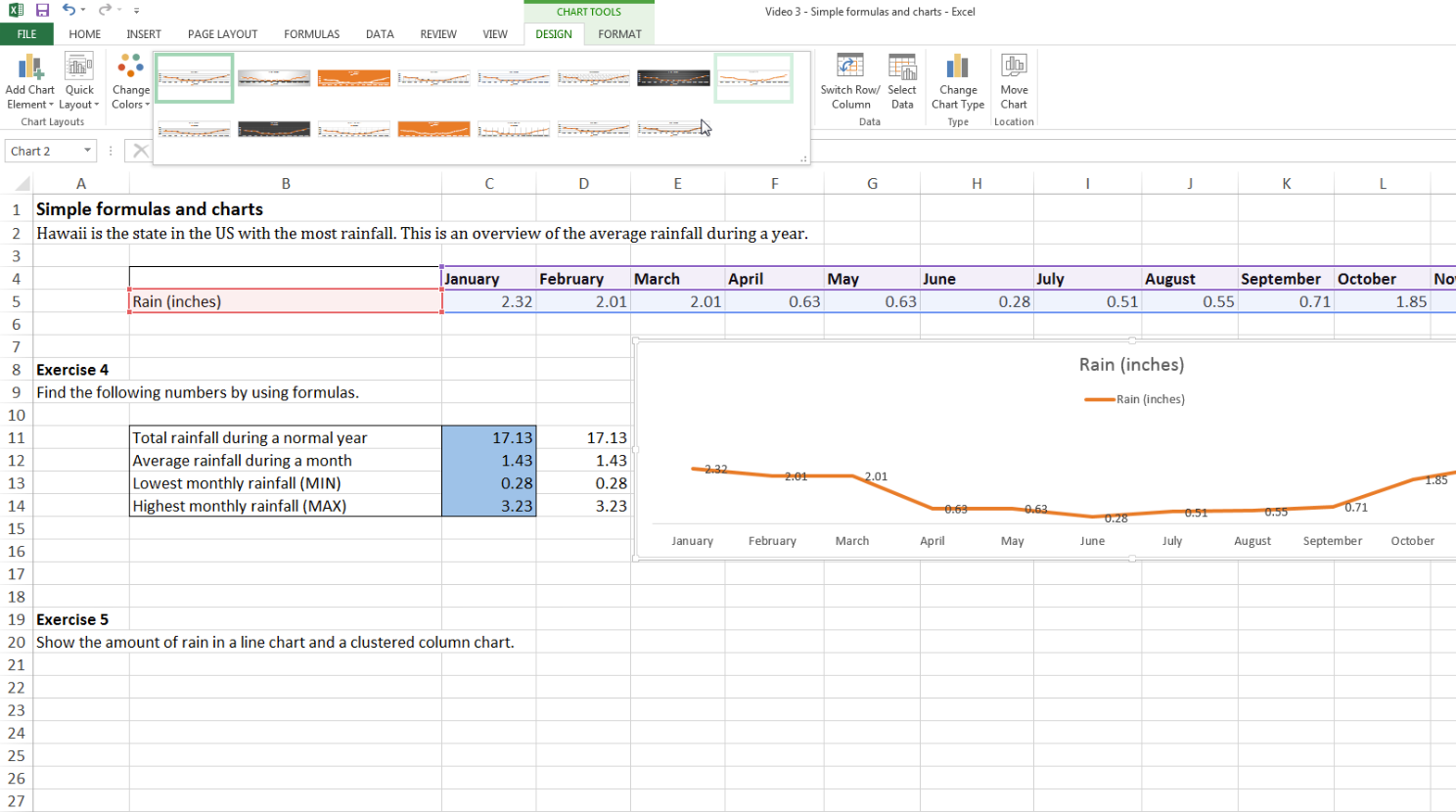Click the Save icon in Quick Access Toolbar
1456x812 pixels.
tap(42, 11)
